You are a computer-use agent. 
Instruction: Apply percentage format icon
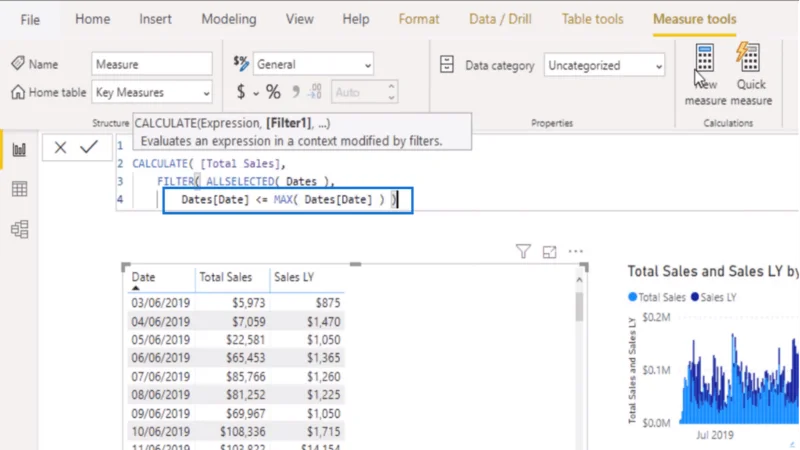pos(273,92)
